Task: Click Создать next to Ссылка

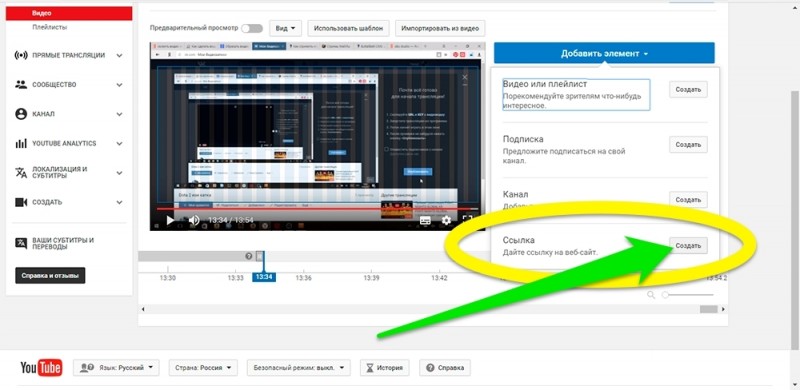Action: coord(688,246)
